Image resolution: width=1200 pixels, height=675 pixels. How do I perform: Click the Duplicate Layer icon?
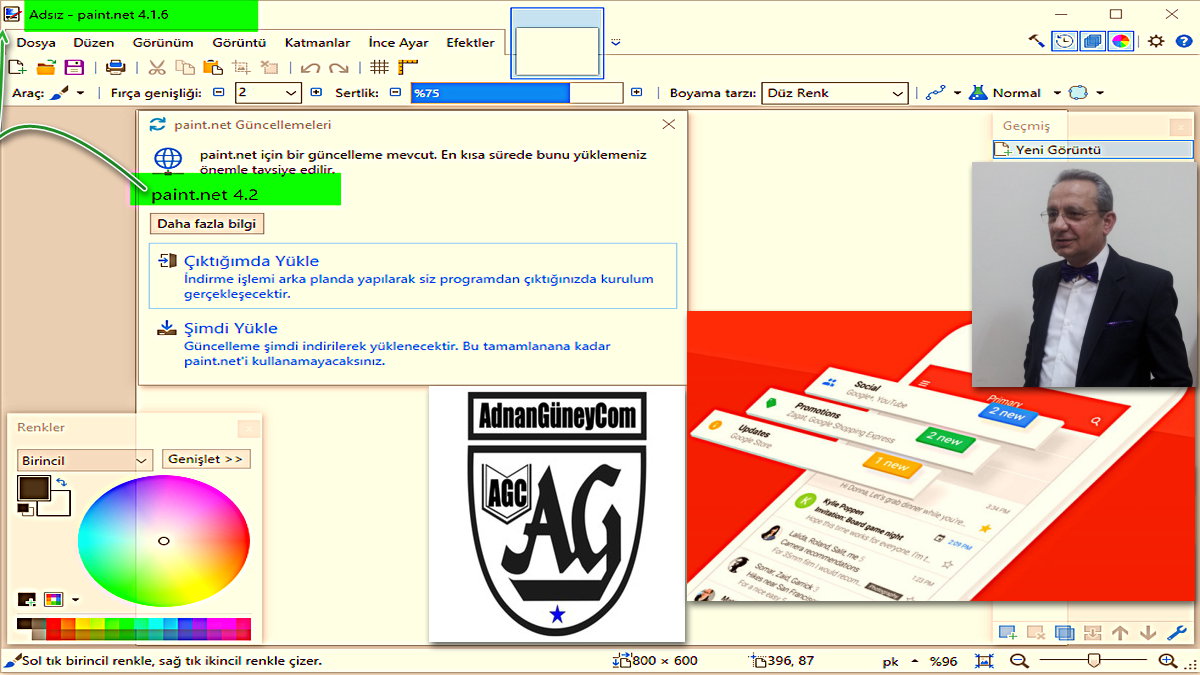(x=1064, y=632)
